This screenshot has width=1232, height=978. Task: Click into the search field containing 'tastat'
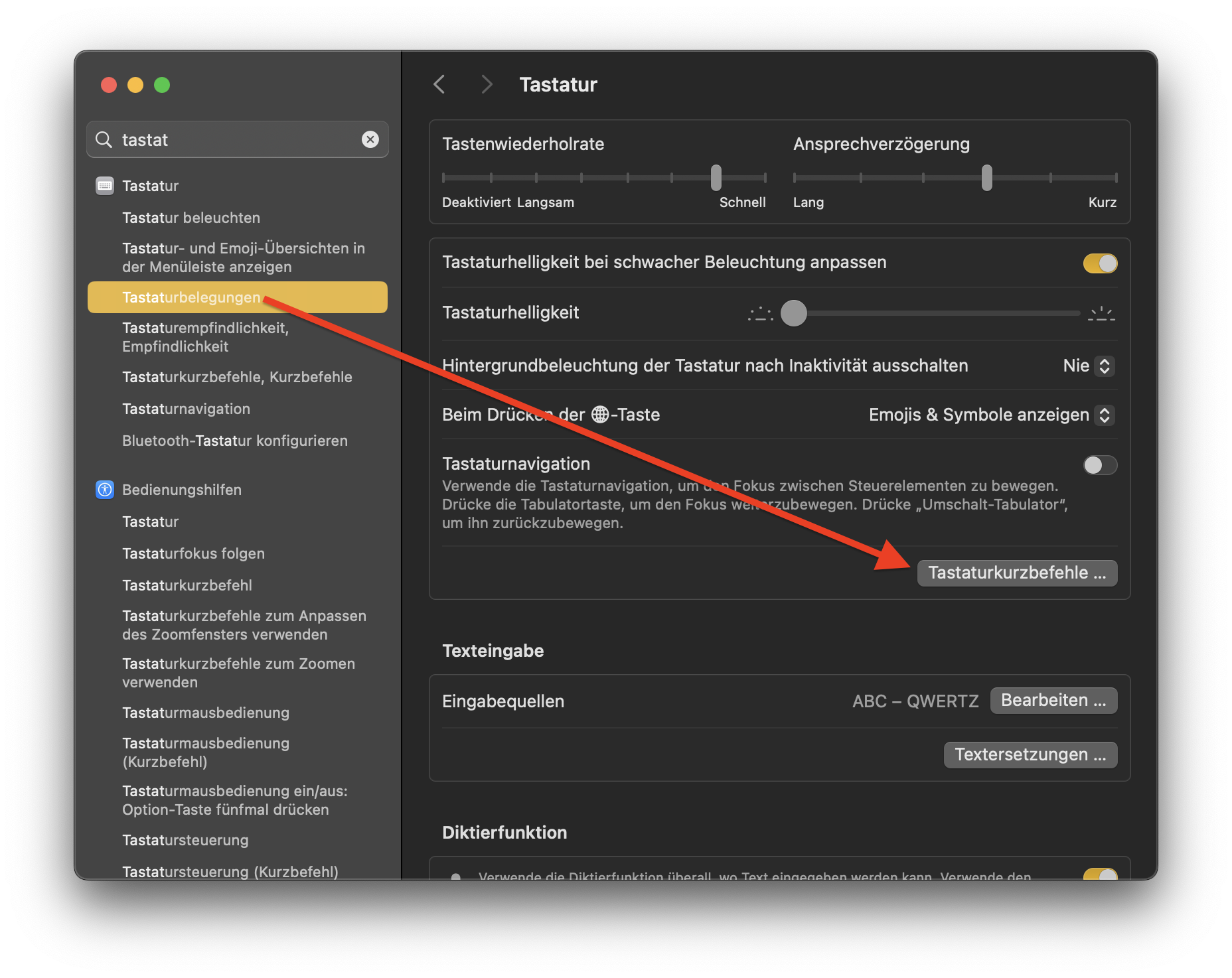point(238,139)
